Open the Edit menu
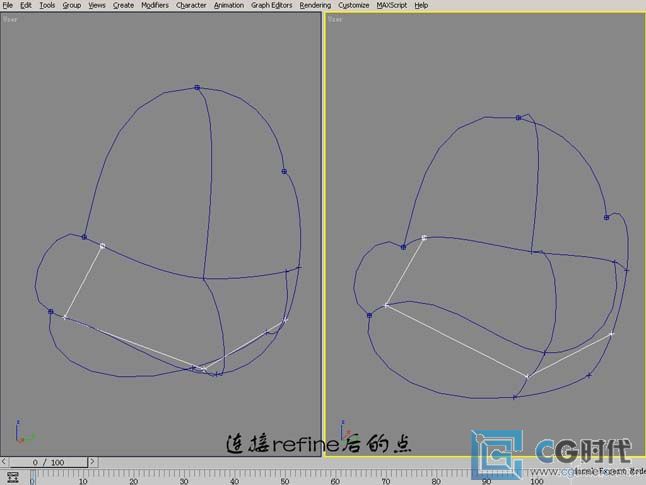646x485 pixels. (26, 5)
